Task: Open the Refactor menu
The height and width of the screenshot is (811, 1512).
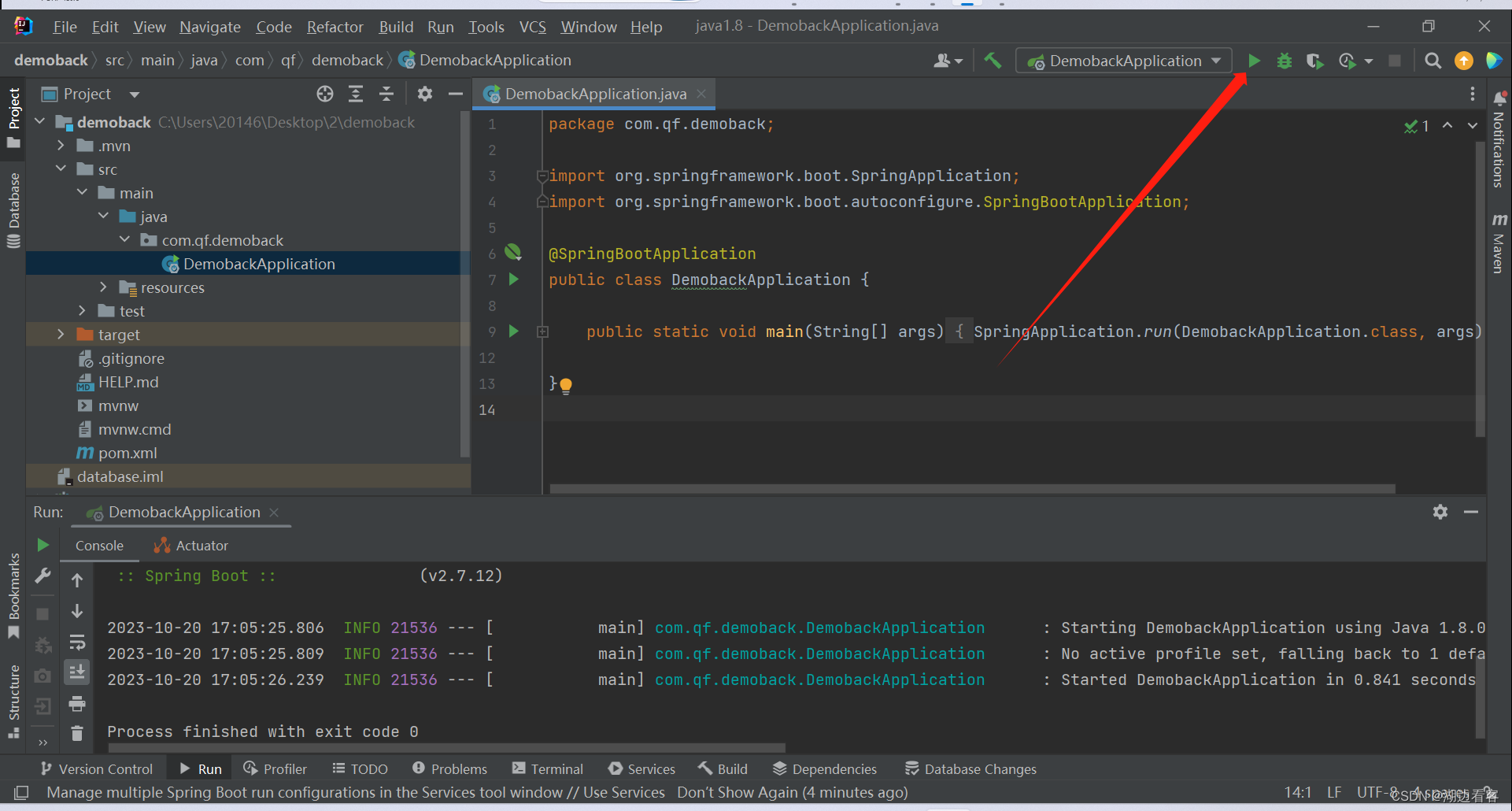Action: [x=335, y=27]
